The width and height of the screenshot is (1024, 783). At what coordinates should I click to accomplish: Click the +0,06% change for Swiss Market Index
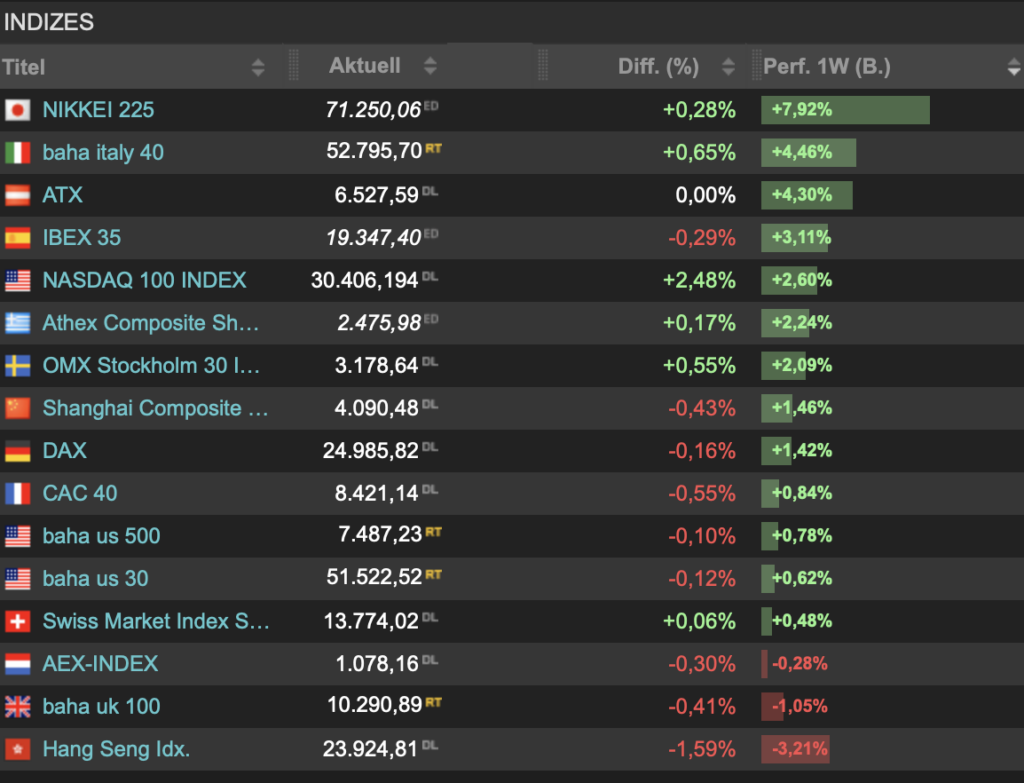pos(699,621)
